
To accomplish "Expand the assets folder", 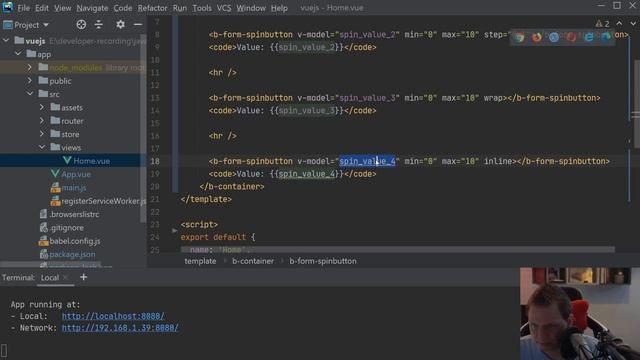I will (x=42, y=107).
